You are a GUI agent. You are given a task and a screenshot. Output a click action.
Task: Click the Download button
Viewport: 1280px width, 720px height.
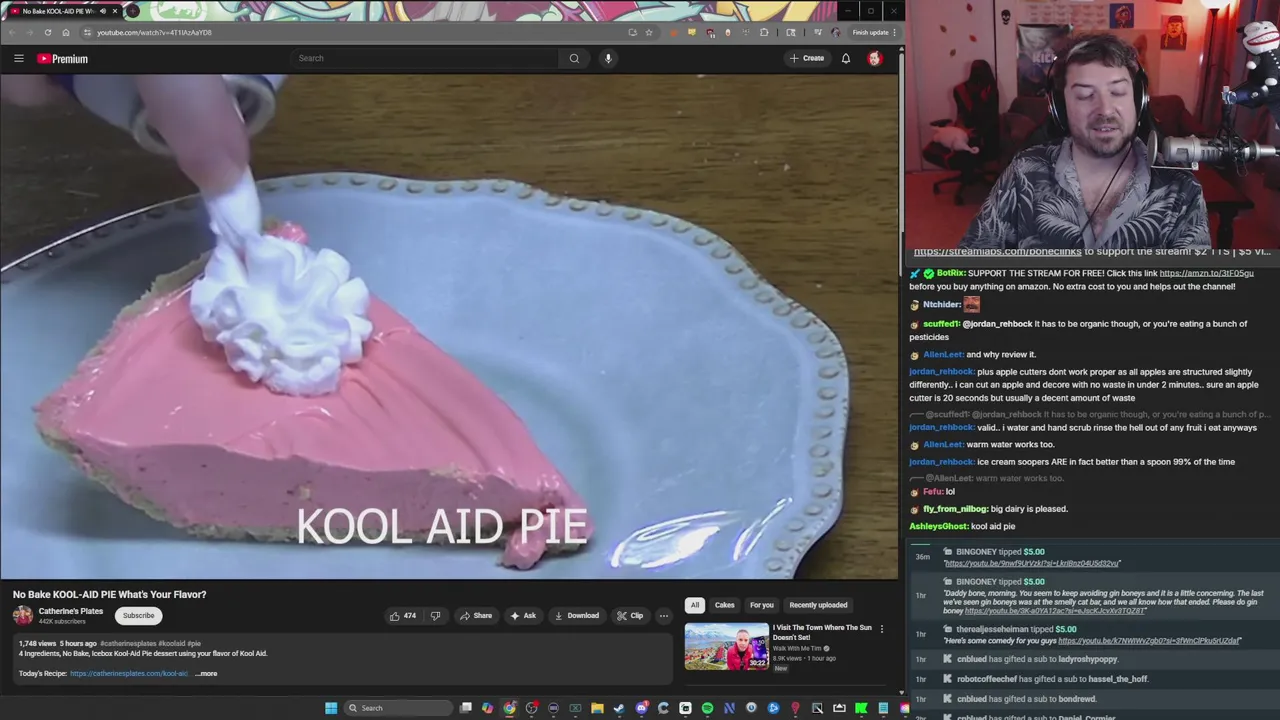(x=576, y=616)
